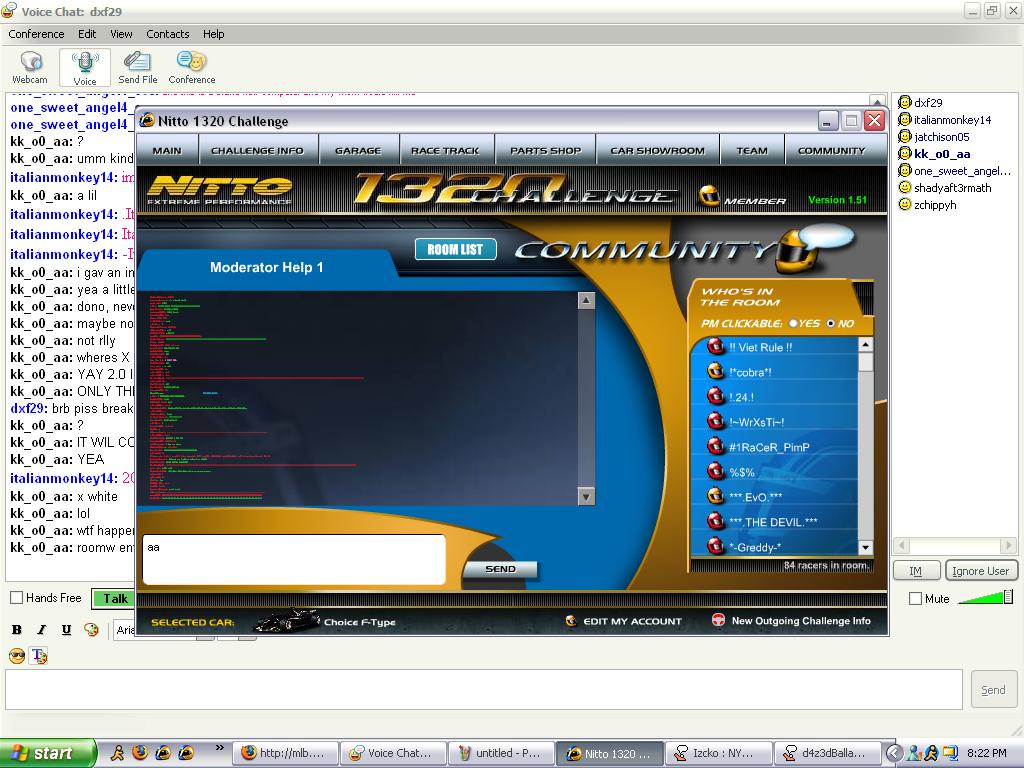Open the Help menu
The width and height of the screenshot is (1024, 768).
point(213,34)
